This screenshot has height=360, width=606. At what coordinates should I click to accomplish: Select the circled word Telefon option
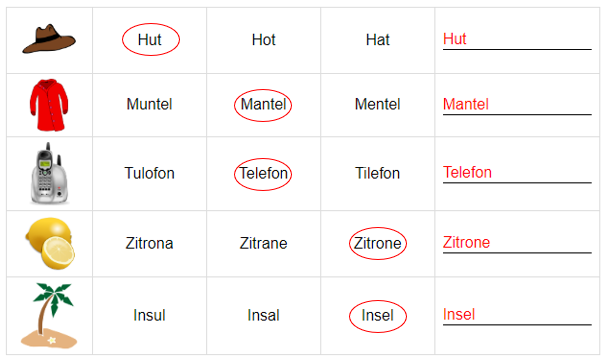[263, 174]
